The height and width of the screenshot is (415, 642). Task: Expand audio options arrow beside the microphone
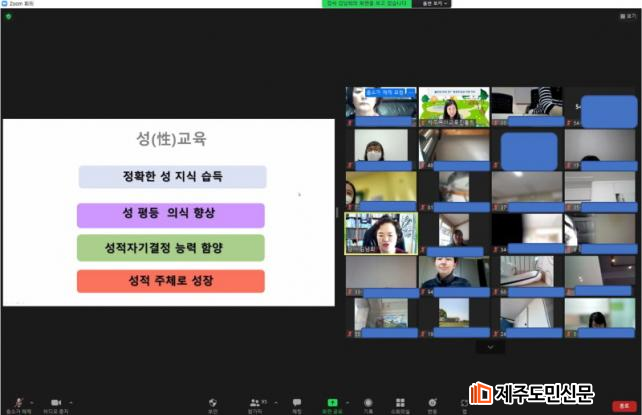point(30,399)
